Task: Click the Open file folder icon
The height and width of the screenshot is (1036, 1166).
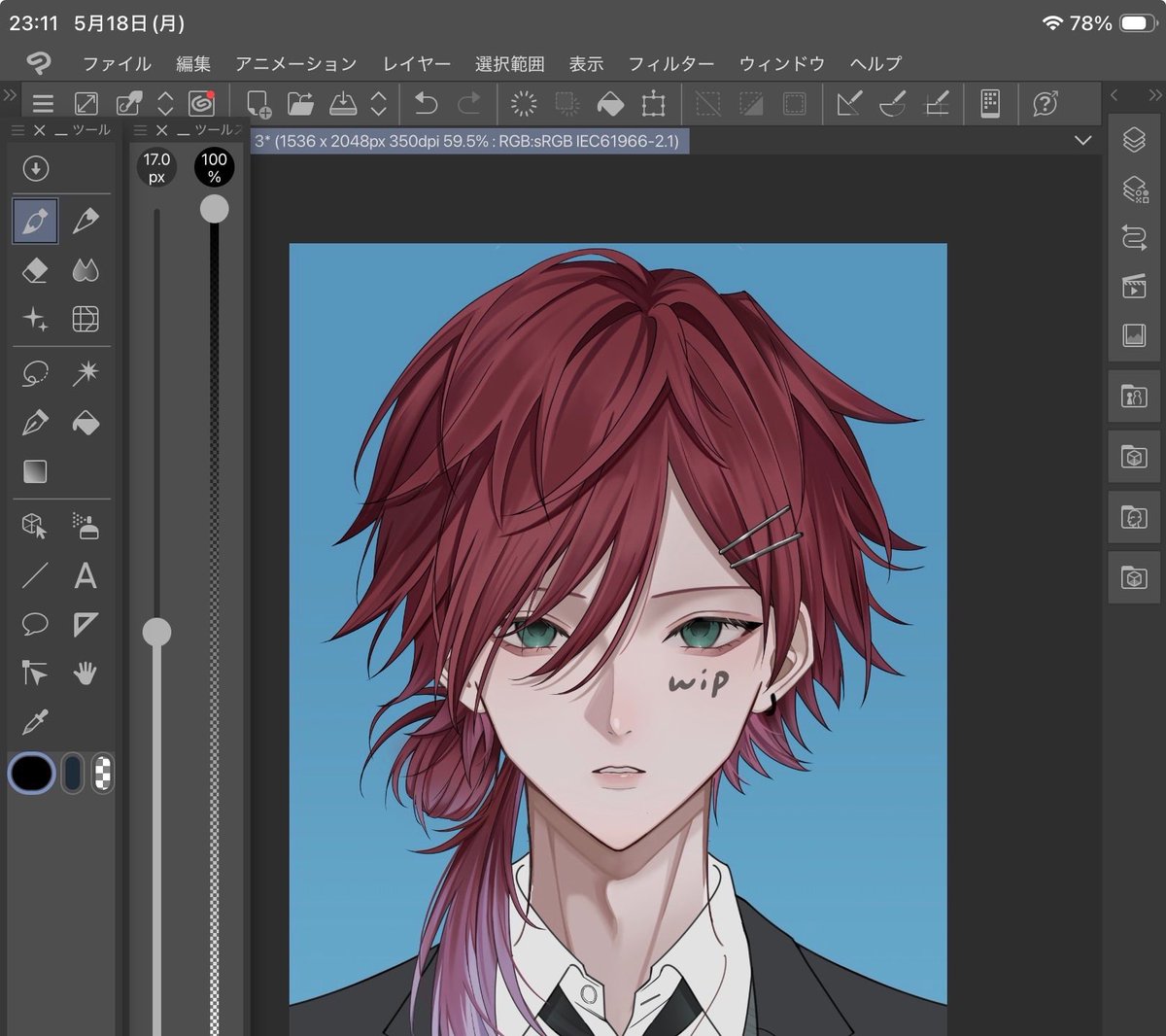Action: [x=301, y=103]
